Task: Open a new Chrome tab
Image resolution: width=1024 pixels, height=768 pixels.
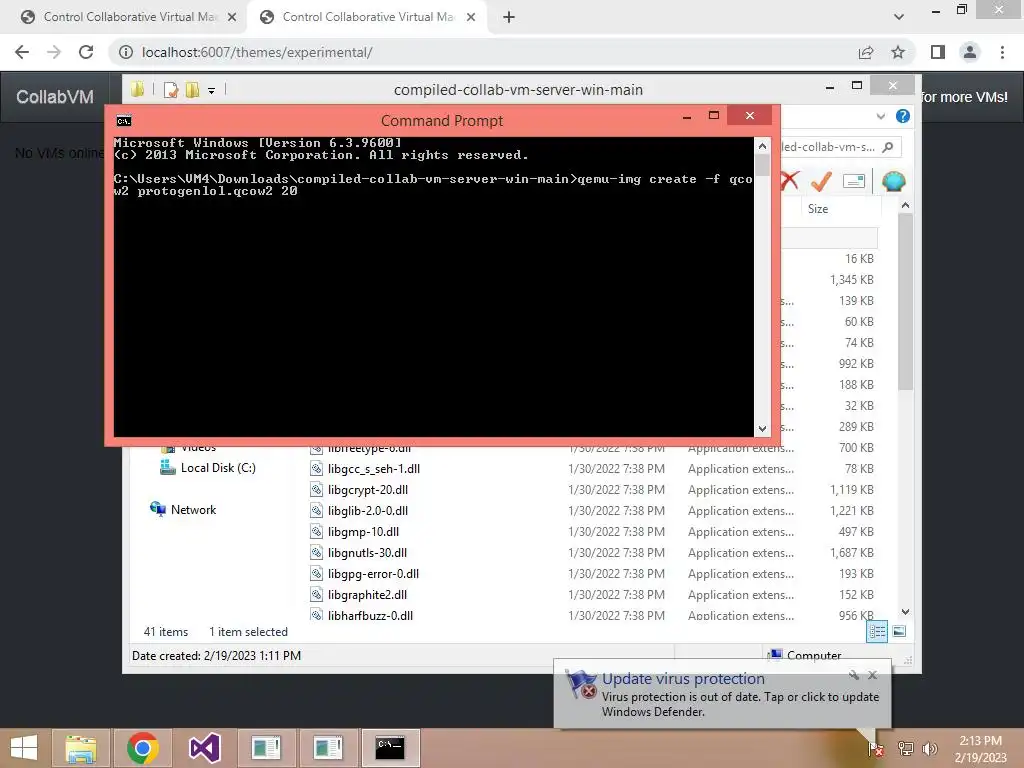Action: point(509,17)
